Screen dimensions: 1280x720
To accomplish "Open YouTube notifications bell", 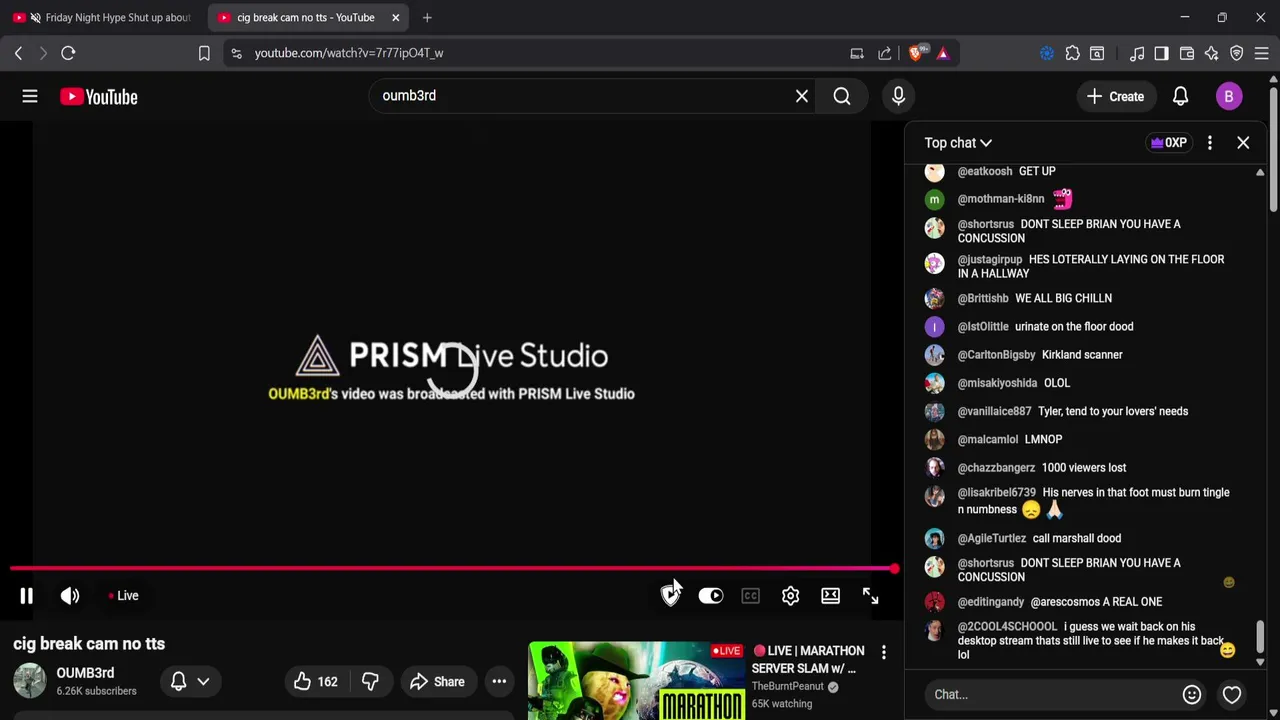I will coord(1181,96).
